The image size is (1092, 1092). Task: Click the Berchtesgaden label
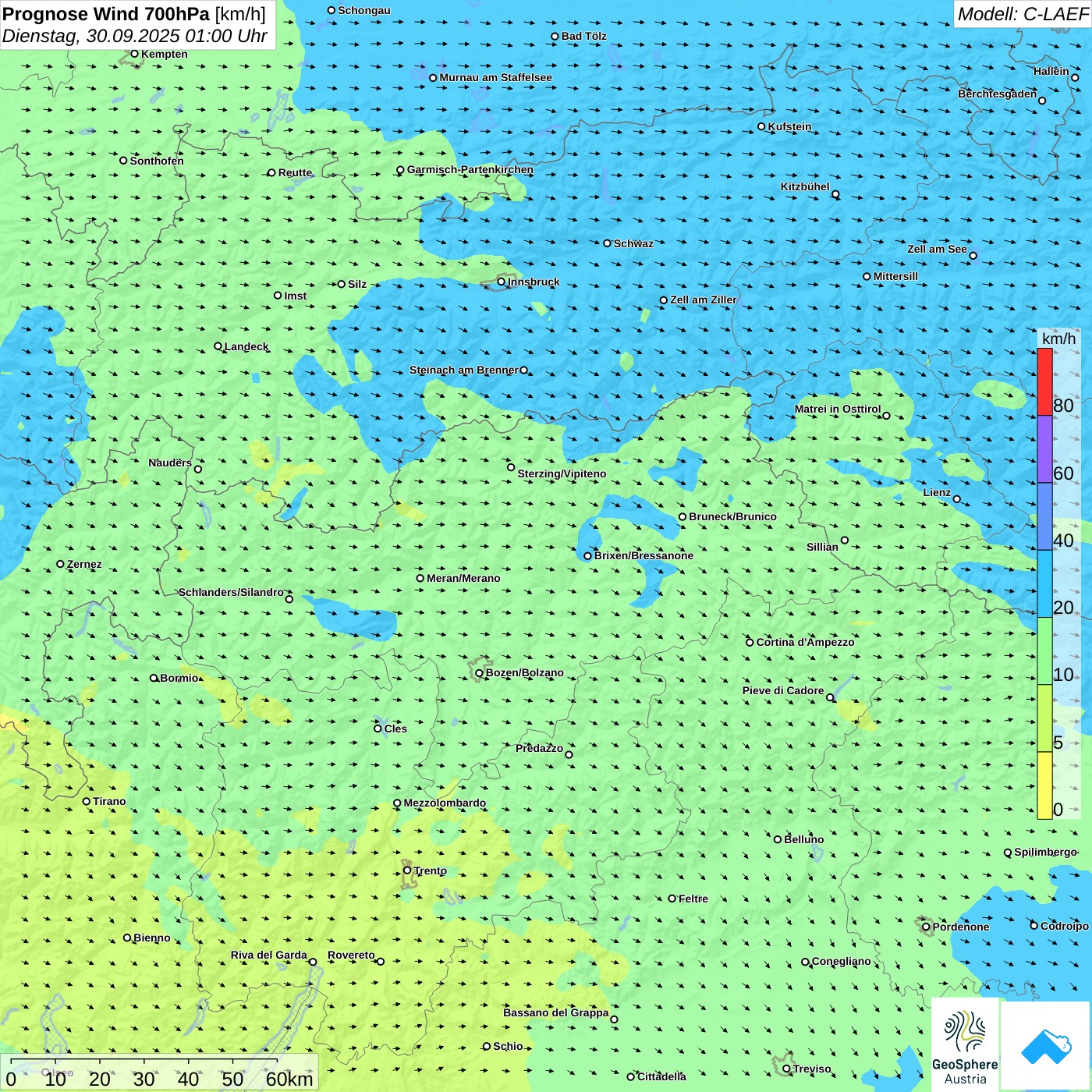click(997, 94)
